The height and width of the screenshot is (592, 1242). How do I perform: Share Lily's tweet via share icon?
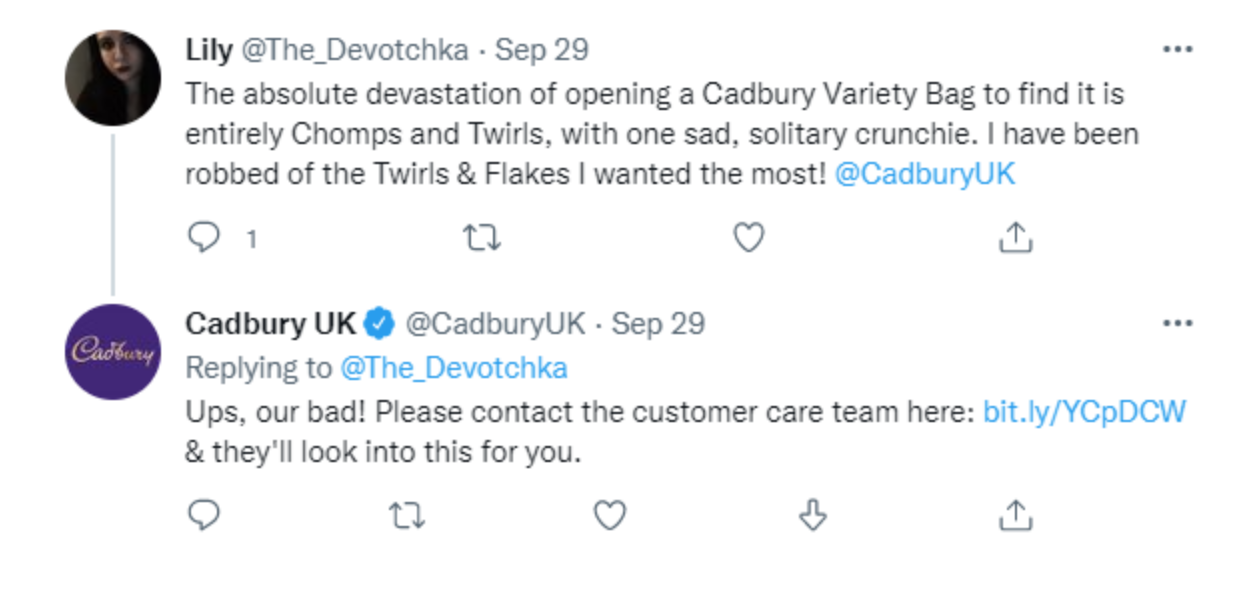tap(1015, 238)
